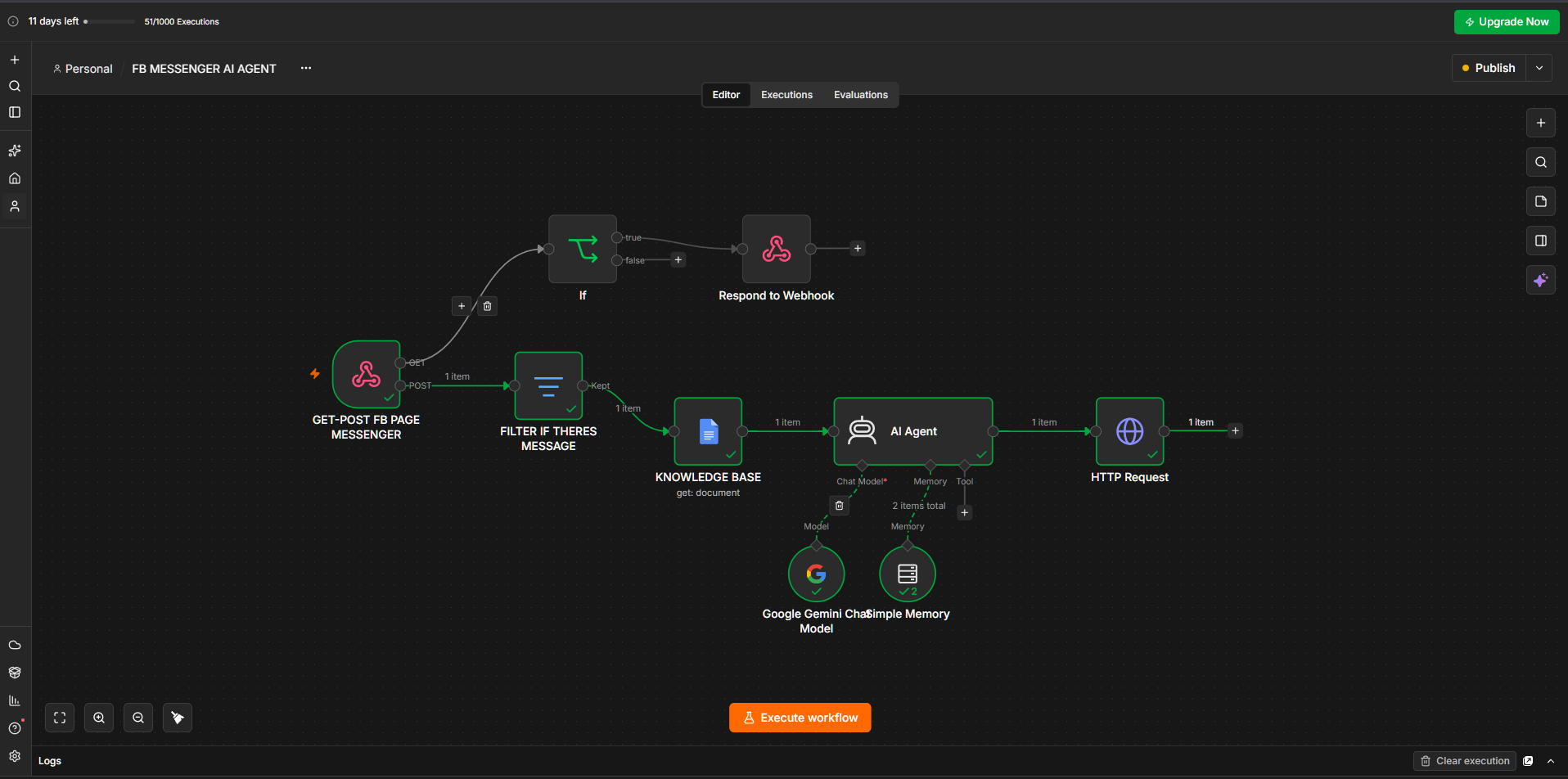
Task: Open the workflow three-dots actions menu
Action: [306, 68]
